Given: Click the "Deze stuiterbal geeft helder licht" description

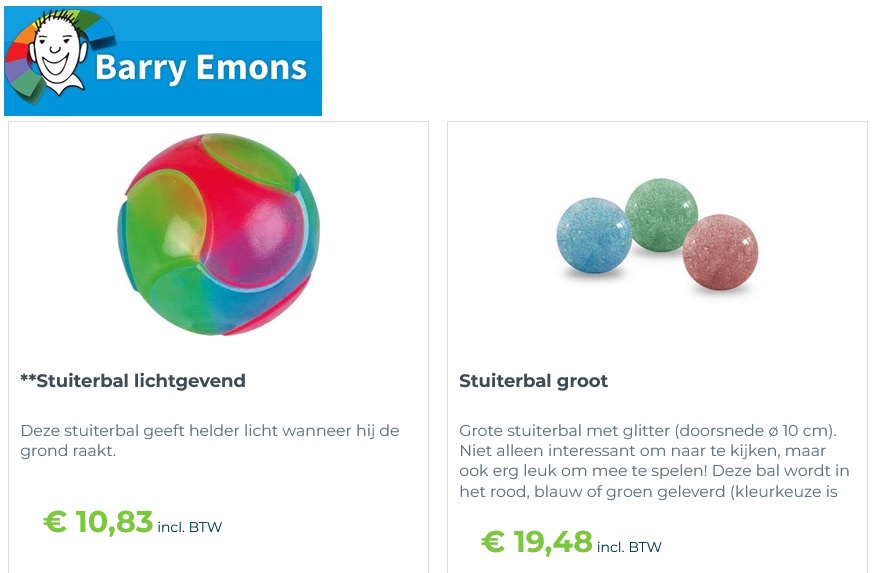Looking at the screenshot, I should 210,441.
